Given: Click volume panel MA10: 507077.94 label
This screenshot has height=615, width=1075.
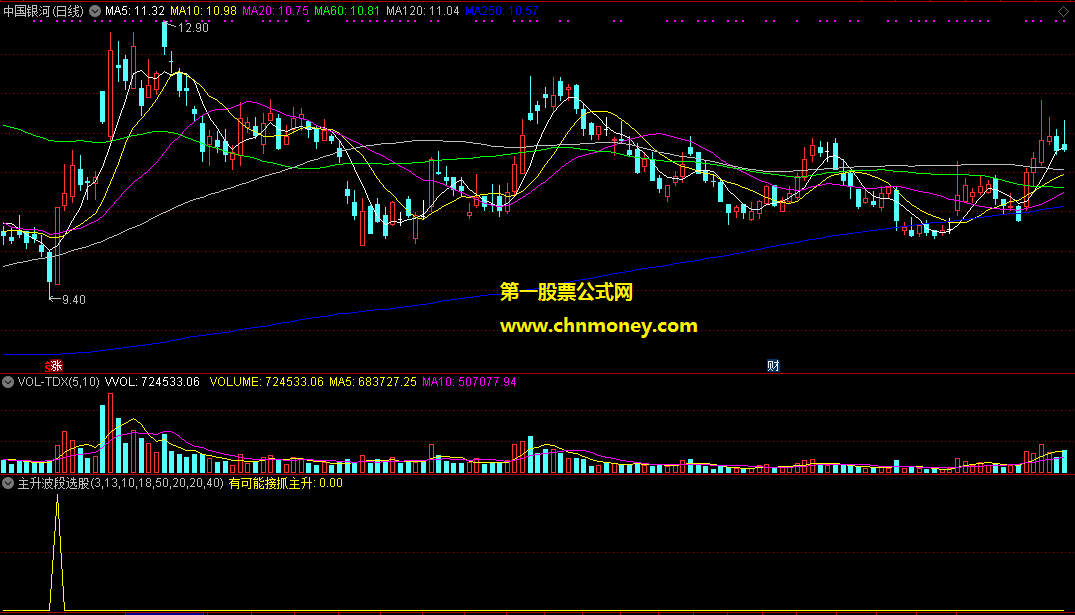Looking at the screenshot, I should [470, 382].
